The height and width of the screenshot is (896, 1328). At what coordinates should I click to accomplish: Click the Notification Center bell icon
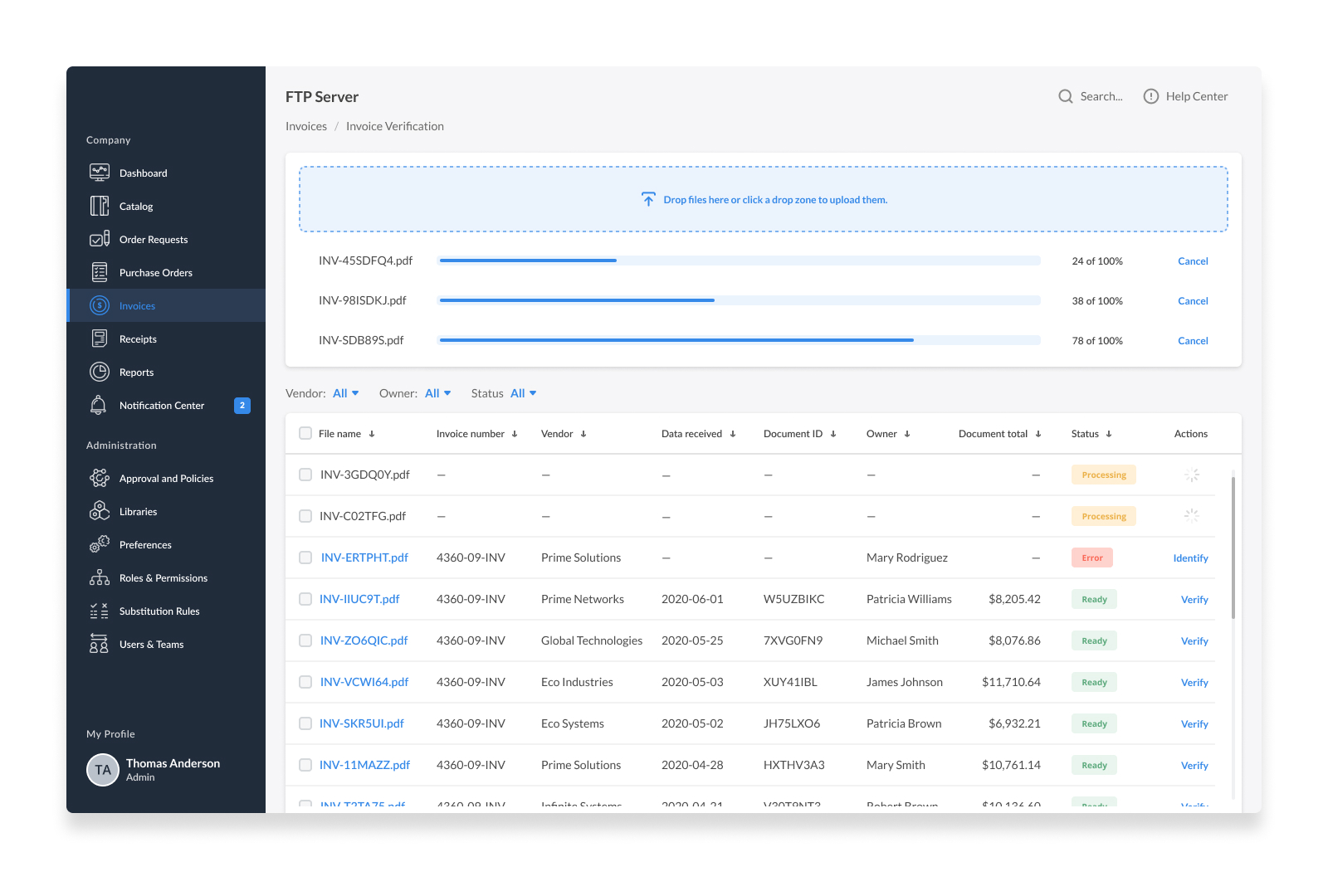tap(98, 405)
